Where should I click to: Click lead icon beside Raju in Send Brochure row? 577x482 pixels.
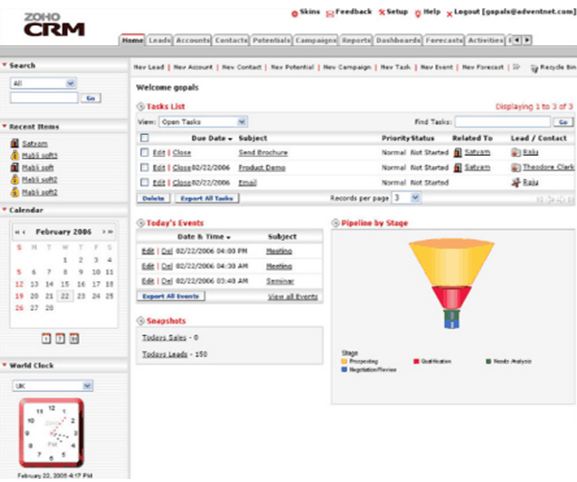tap(516, 152)
